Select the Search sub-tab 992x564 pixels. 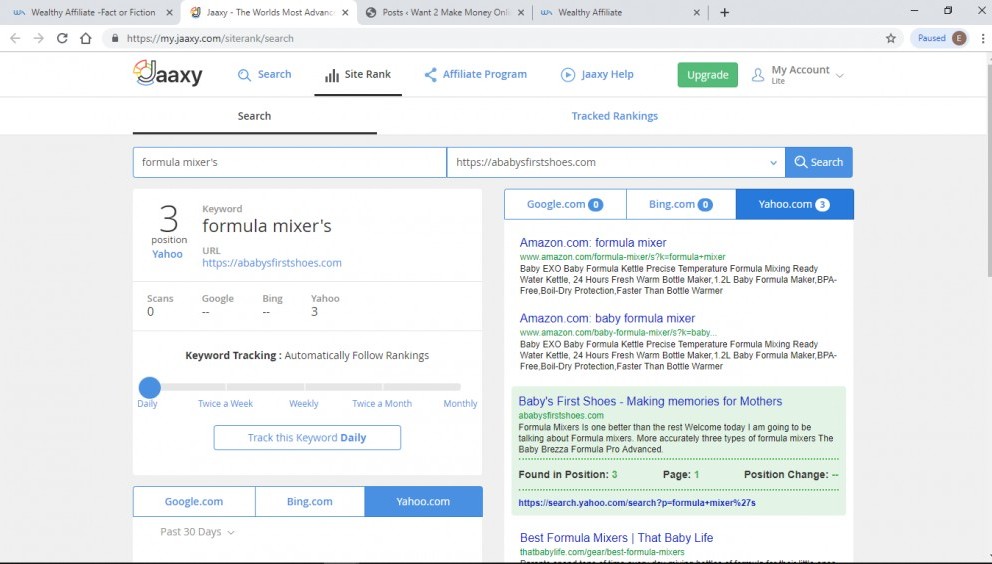tap(254, 116)
